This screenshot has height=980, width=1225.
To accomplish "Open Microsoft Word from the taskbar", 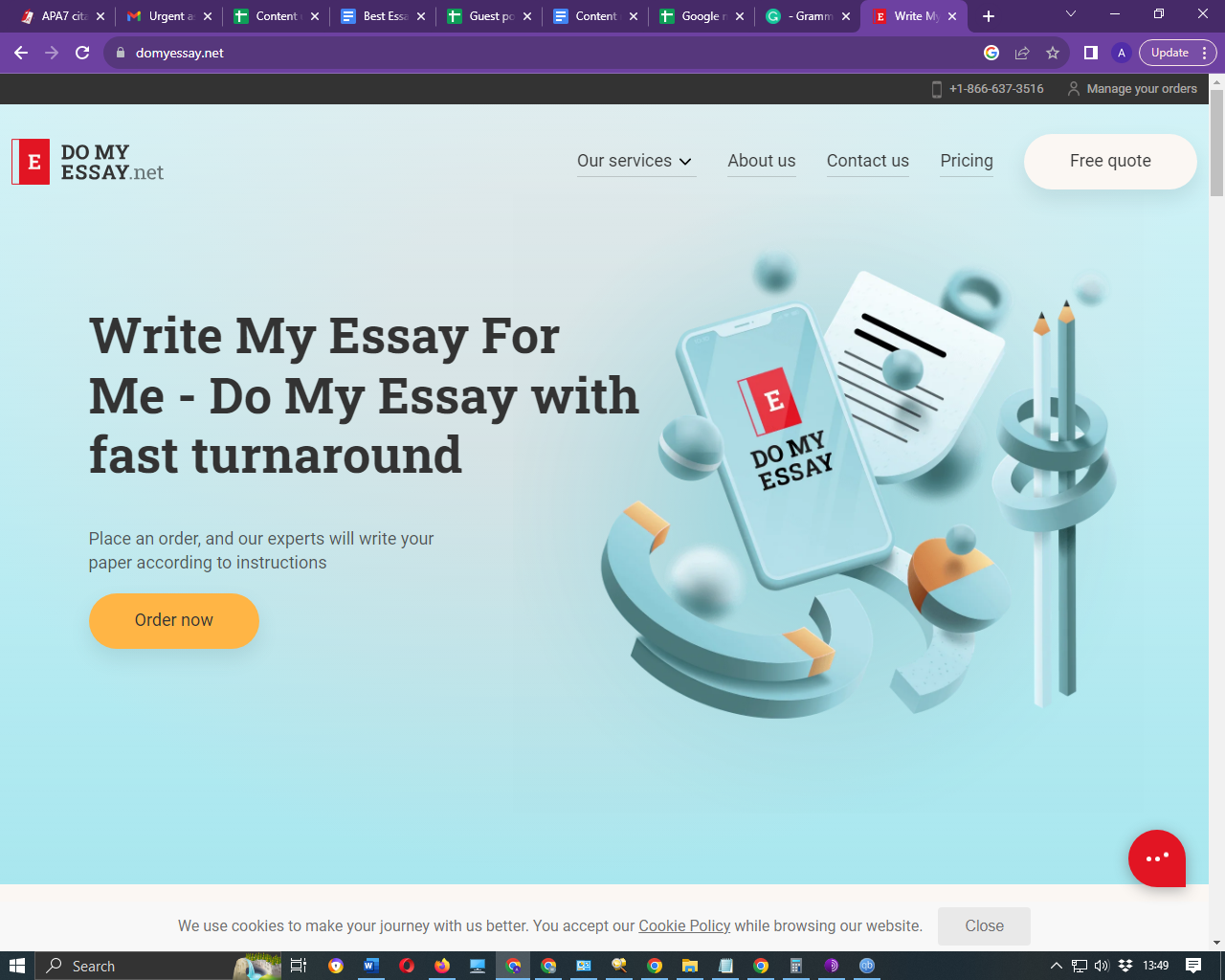I will click(370, 966).
